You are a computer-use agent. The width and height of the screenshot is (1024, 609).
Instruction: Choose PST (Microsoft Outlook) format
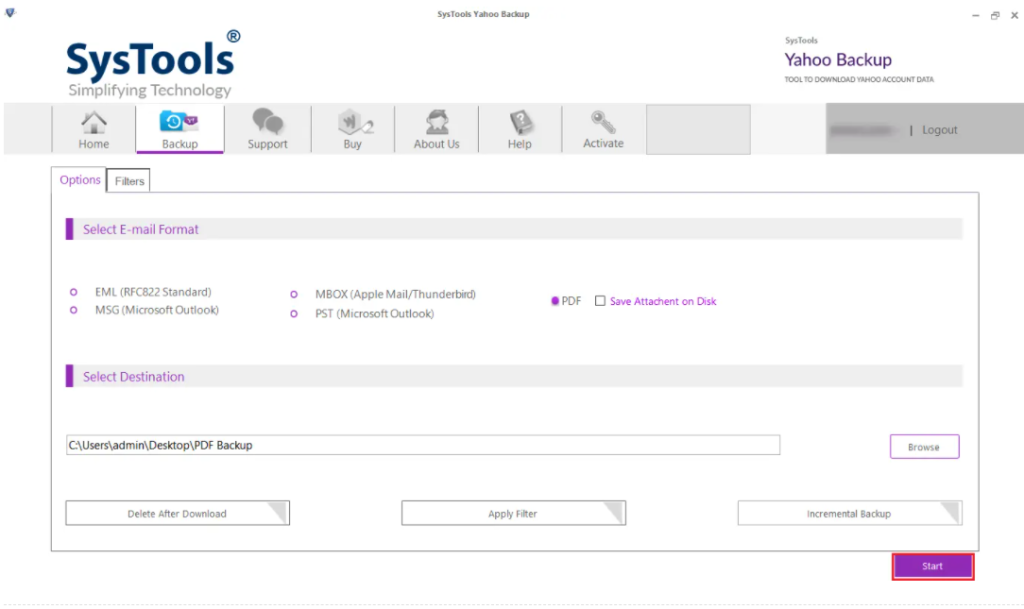coord(294,314)
